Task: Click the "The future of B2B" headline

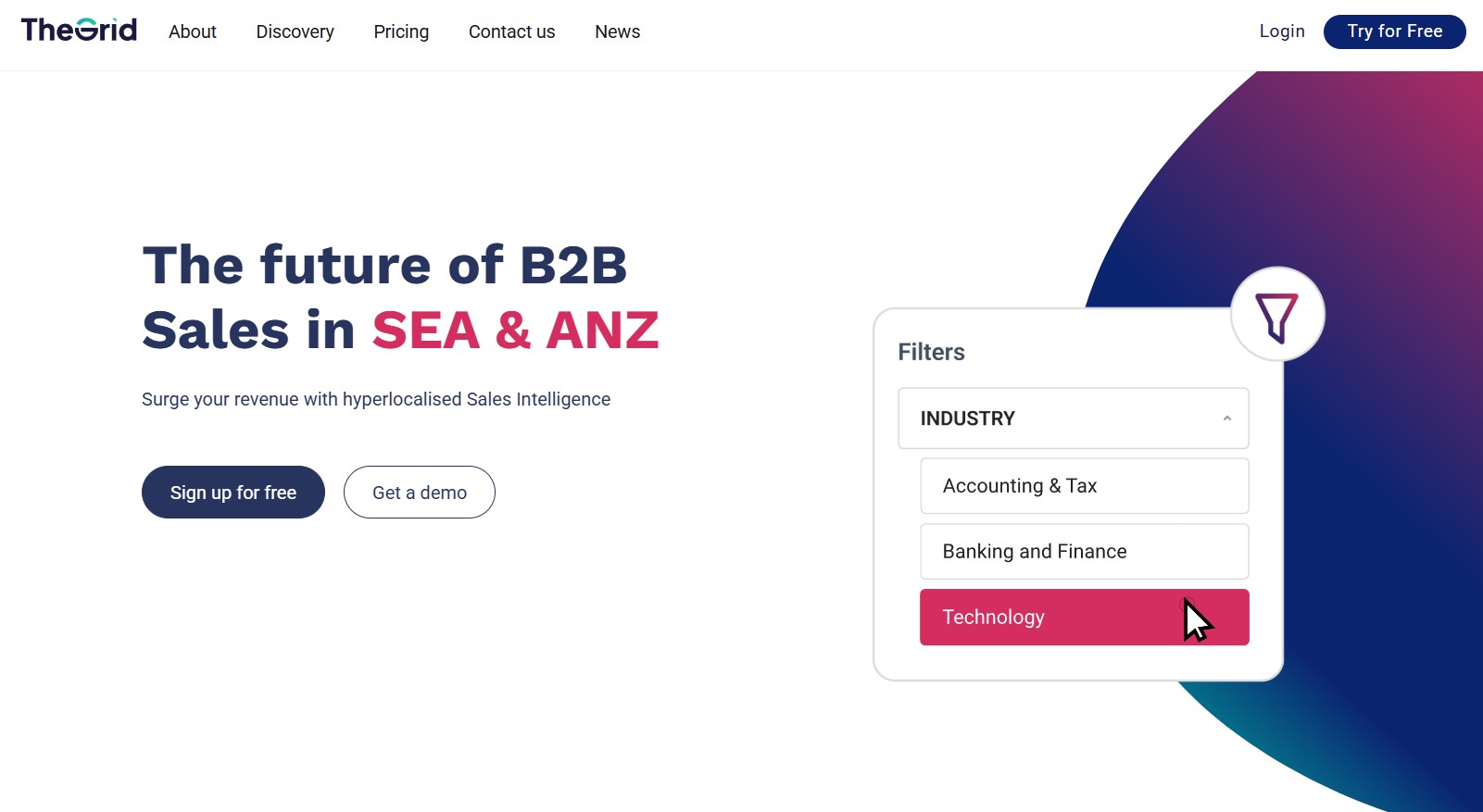Action: click(x=384, y=266)
